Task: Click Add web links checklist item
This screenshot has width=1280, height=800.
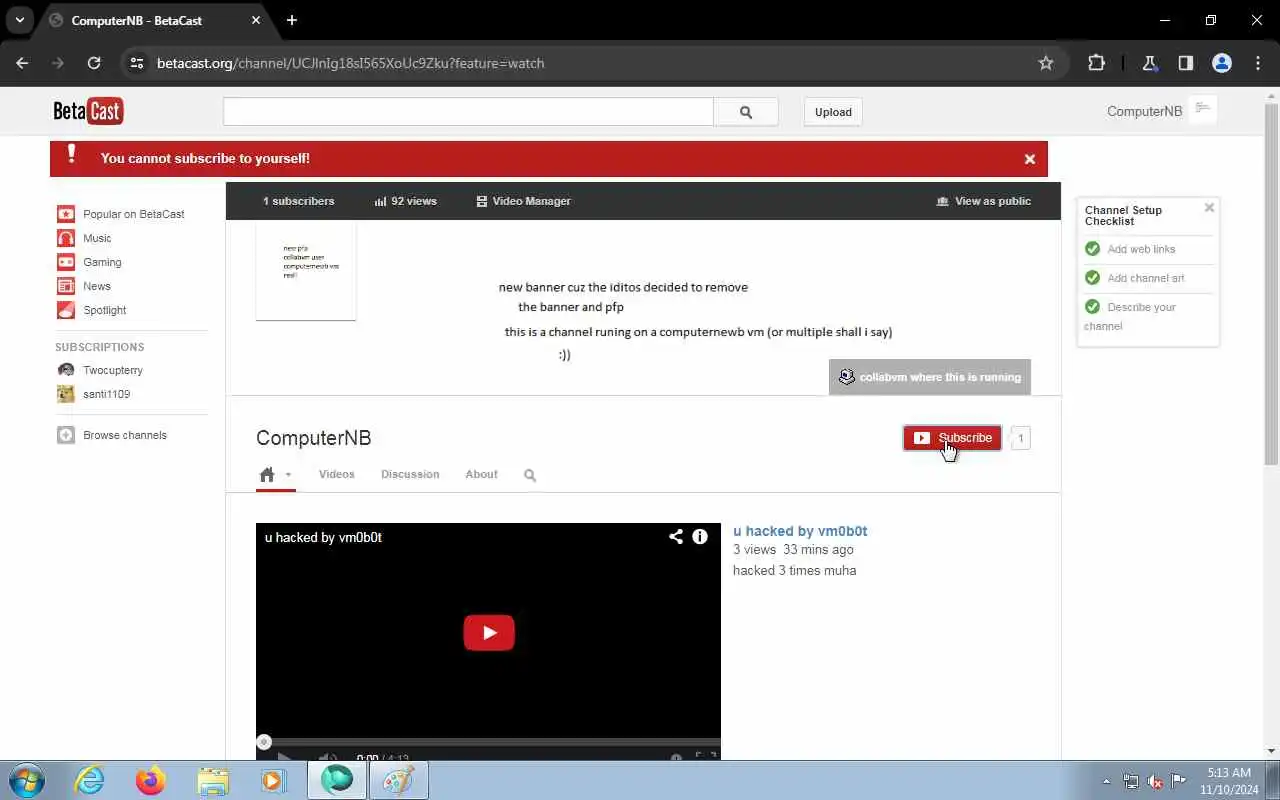Action: tap(1141, 249)
